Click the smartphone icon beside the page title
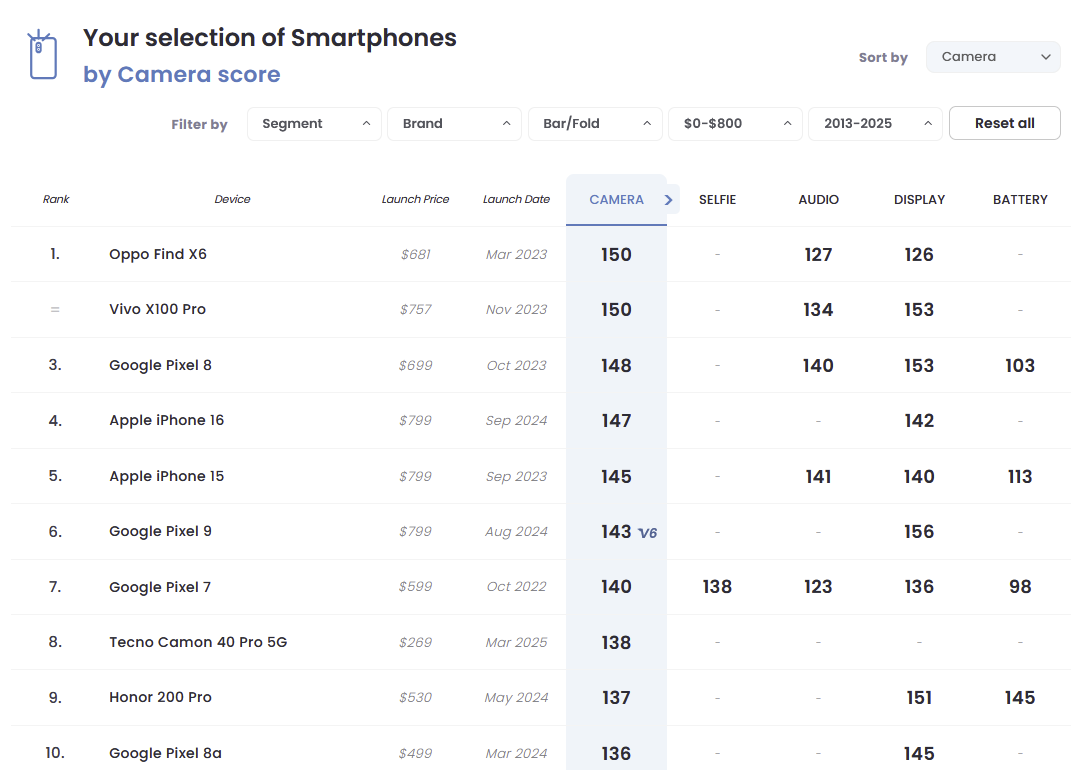The height and width of the screenshot is (770, 1089). 42,55
